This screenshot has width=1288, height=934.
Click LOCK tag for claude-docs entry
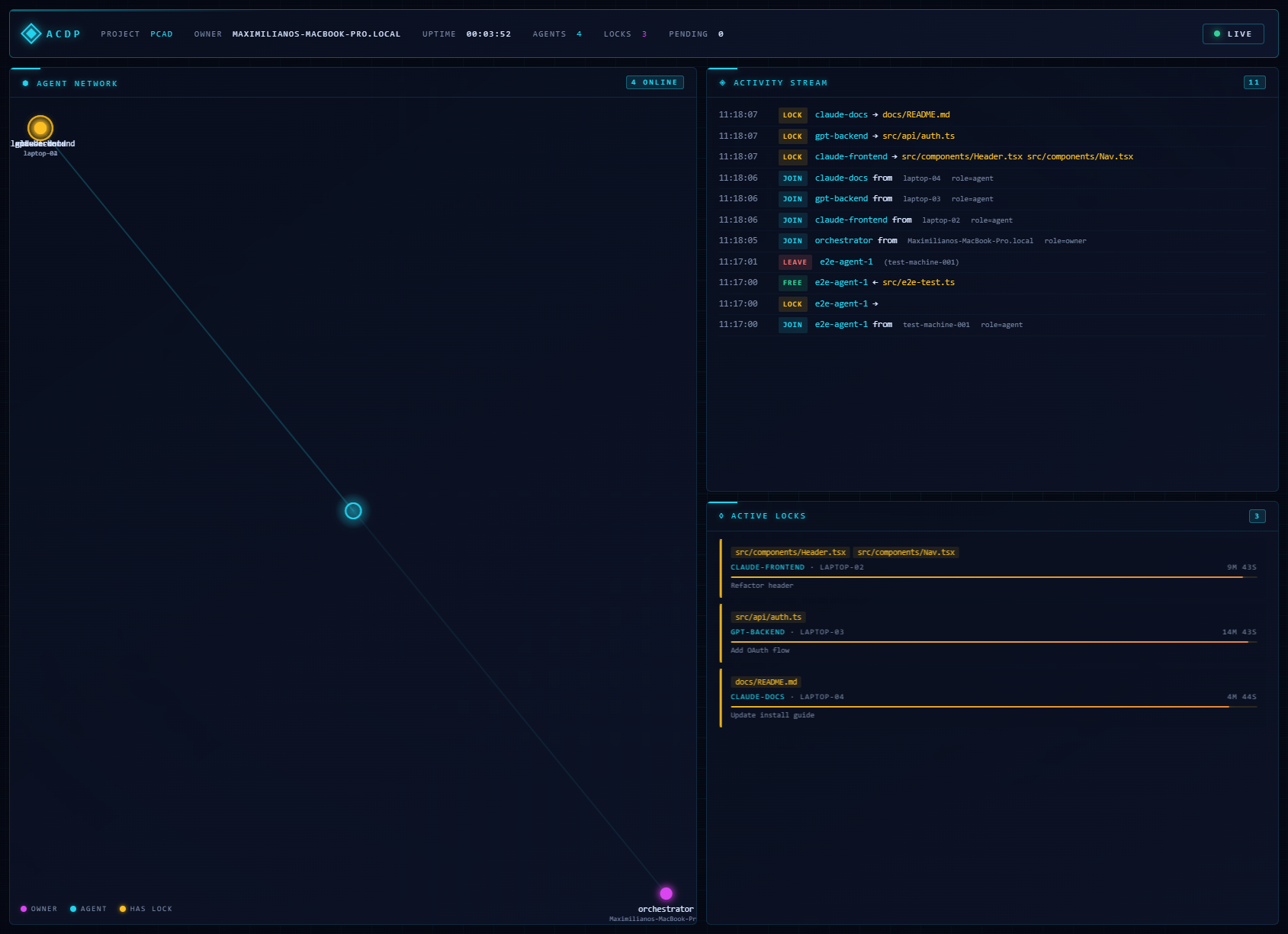(792, 115)
